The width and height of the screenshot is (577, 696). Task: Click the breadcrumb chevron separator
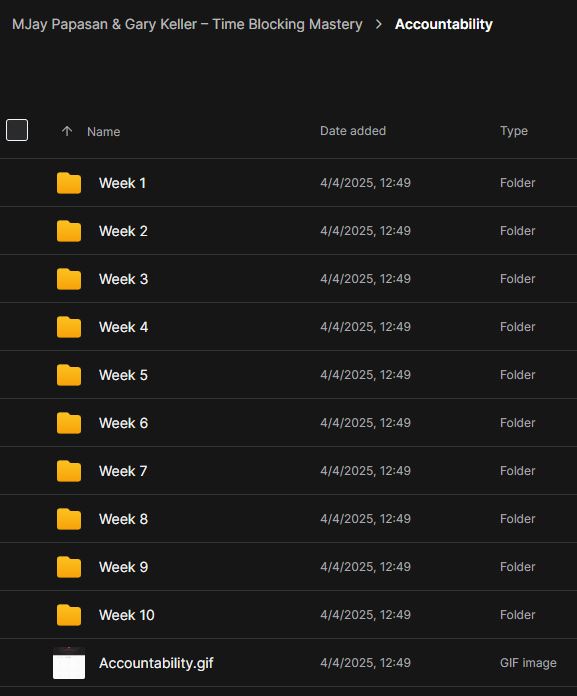379,24
